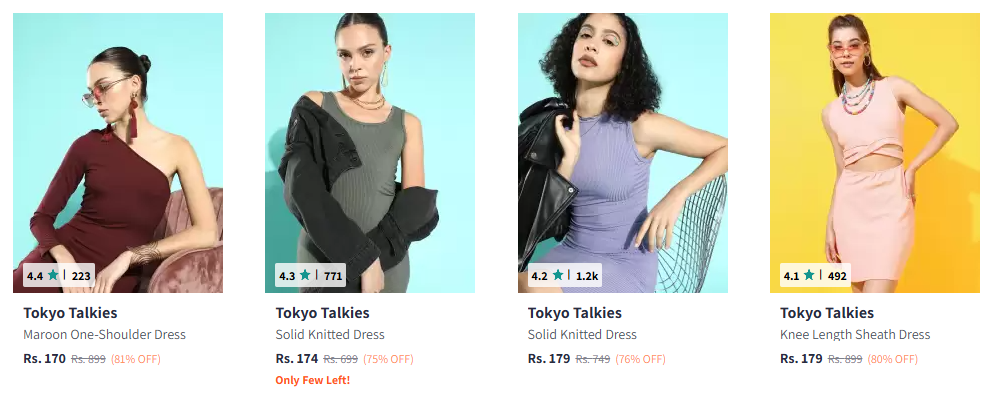Click the Rs. 174 price
This screenshot has width=995, height=397.
tap(297, 358)
